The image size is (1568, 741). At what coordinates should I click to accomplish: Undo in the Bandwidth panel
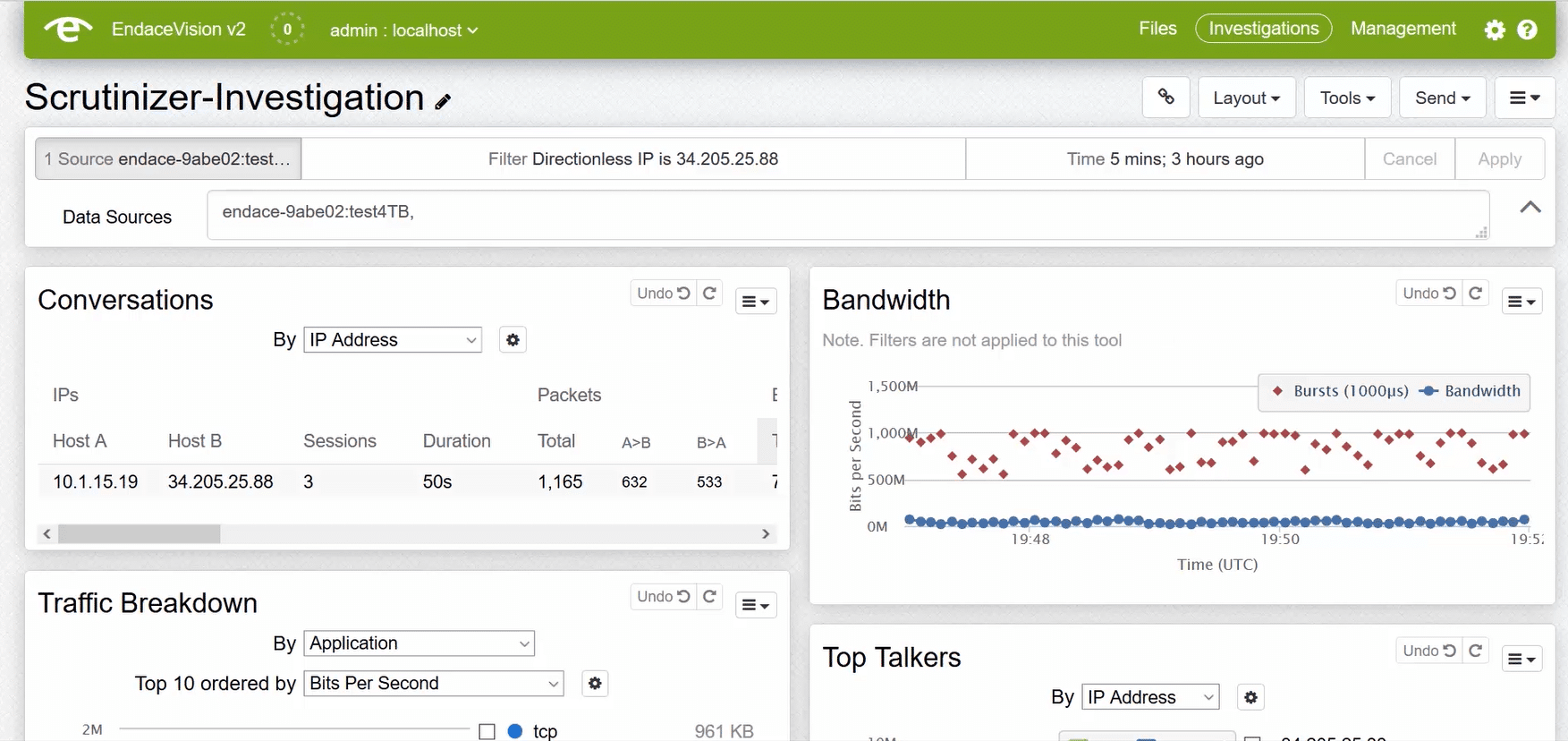point(1429,293)
